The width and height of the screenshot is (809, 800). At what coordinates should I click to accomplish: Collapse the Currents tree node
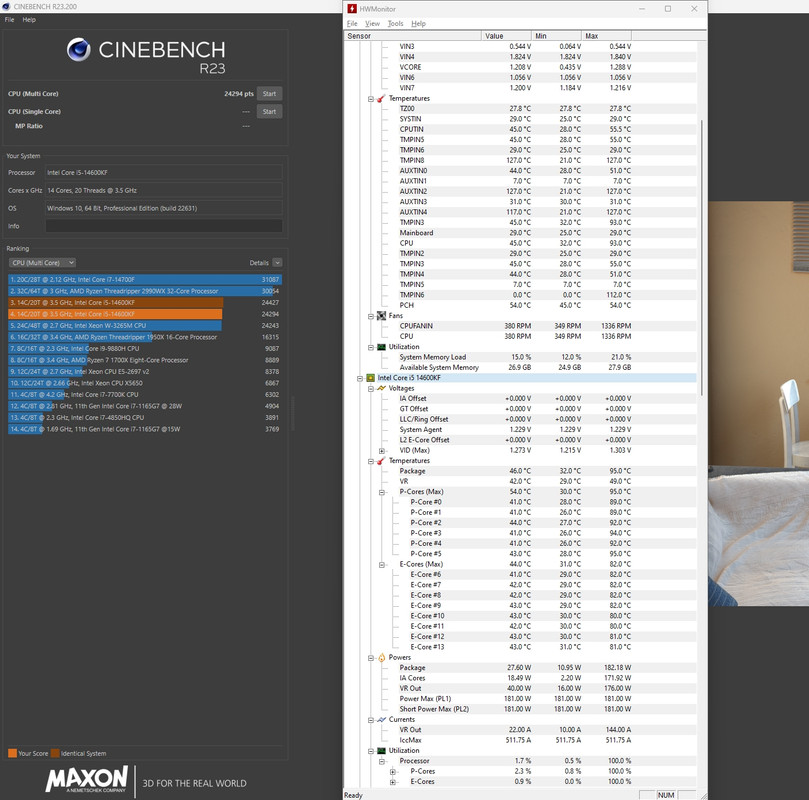pyautogui.click(x=371, y=720)
